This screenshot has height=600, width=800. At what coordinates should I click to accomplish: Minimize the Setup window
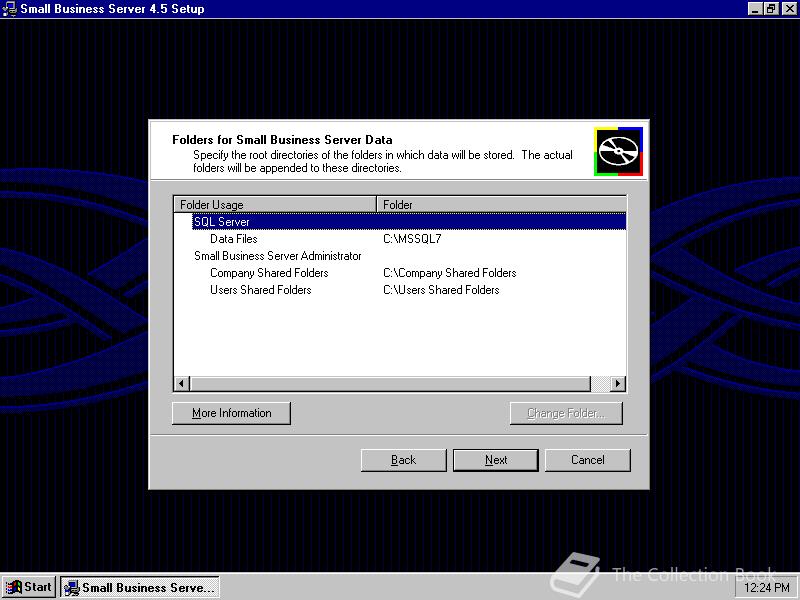coord(755,9)
